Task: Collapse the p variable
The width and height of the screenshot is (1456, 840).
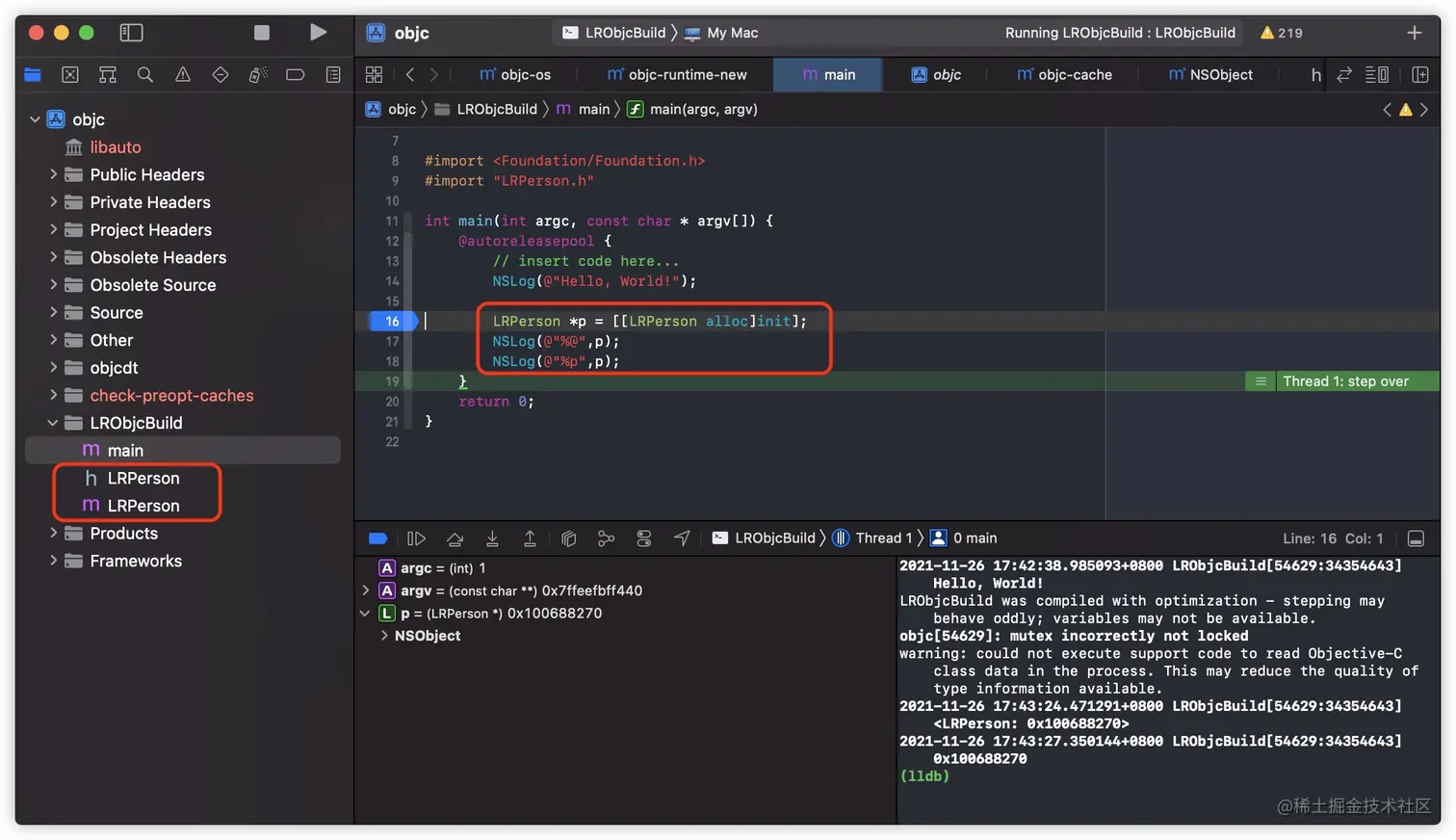Action: (x=365, y=613)
